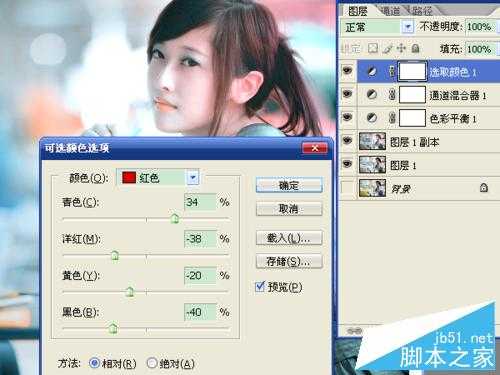
Task: Hide the 选取颜色 1 layer
Action: click(x=347, y=71)
